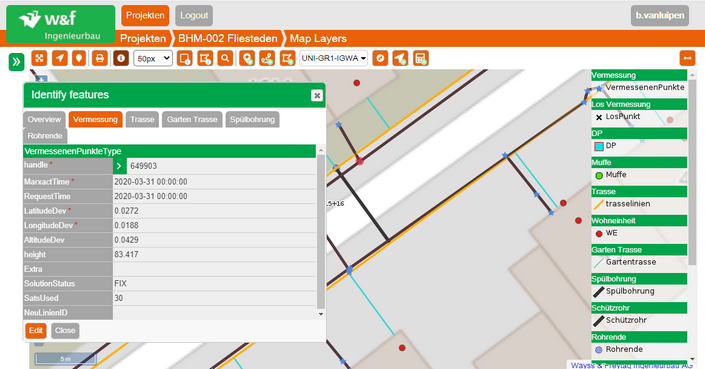Collapse the Schützrohr legend group header
Viewport: 705px width, 369px height.
pos(639,308)
